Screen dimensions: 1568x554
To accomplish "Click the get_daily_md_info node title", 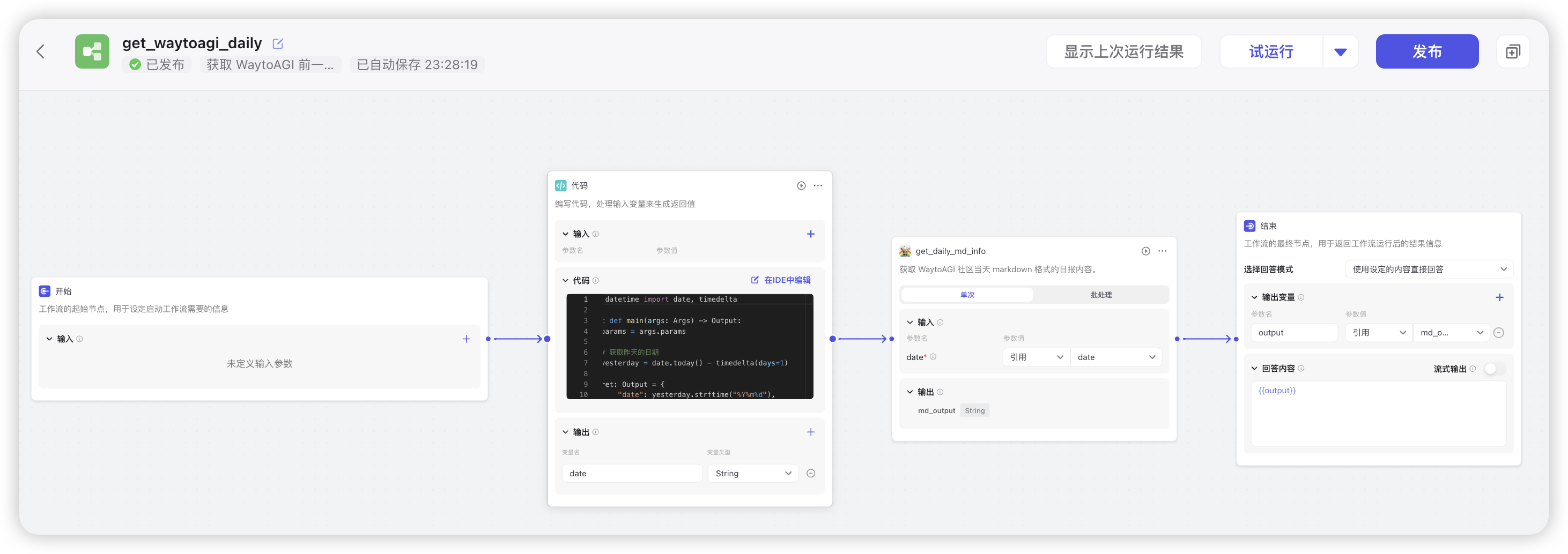I will pos(950,251).
